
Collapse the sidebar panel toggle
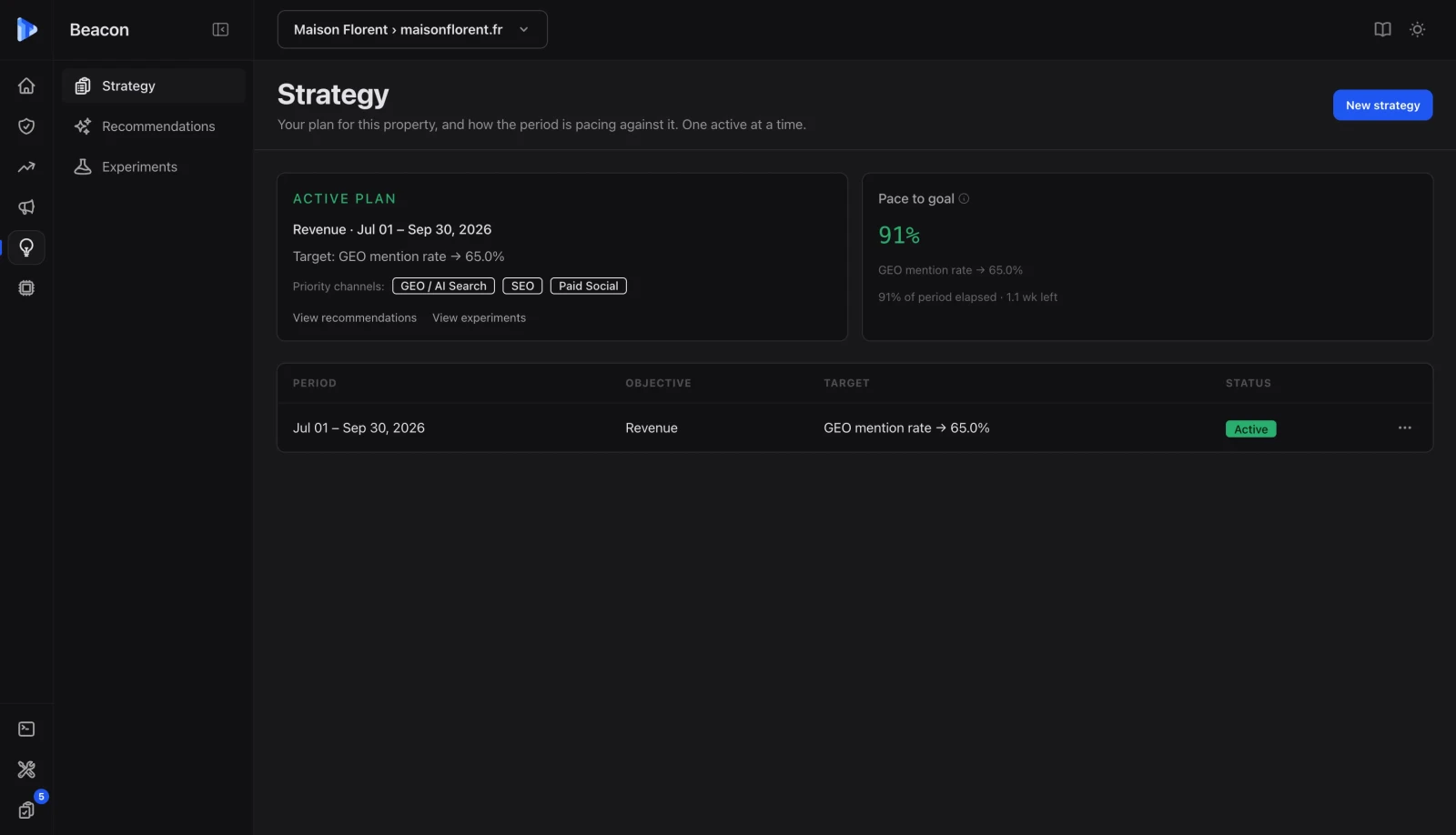pyautogui.click(x=220, y=29)
